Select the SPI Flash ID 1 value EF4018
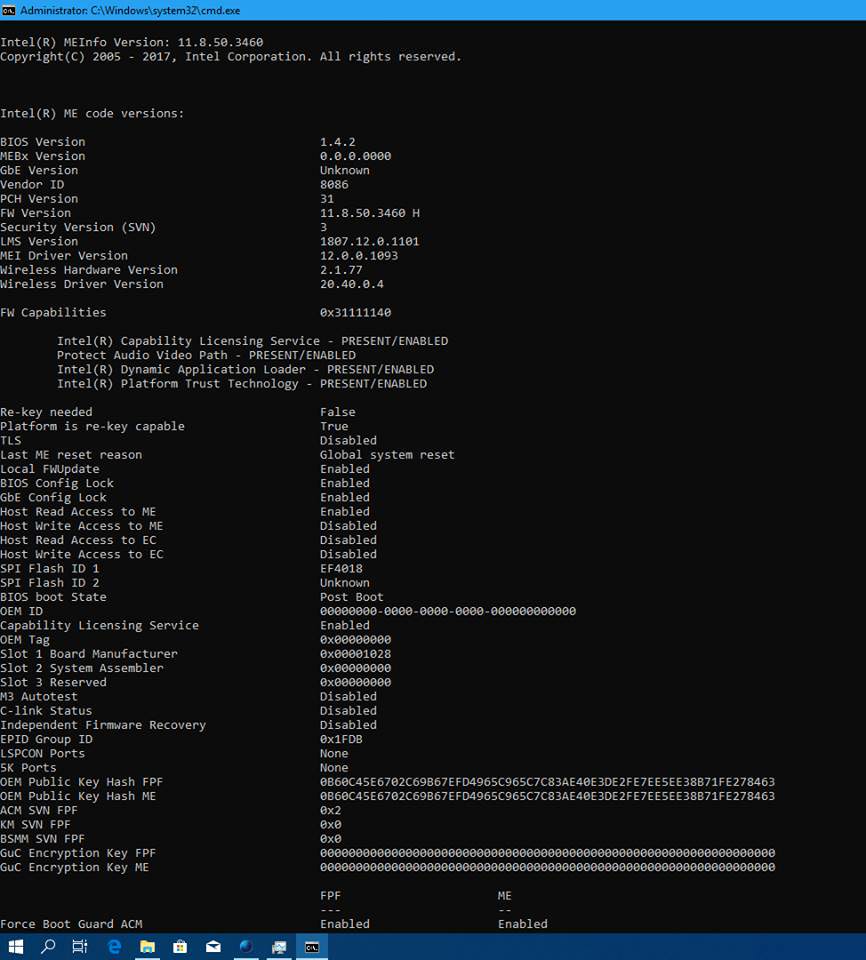Image resolution: width=866 pixels, height=960 pixels. pyautogui.click(x=341, y=569)
